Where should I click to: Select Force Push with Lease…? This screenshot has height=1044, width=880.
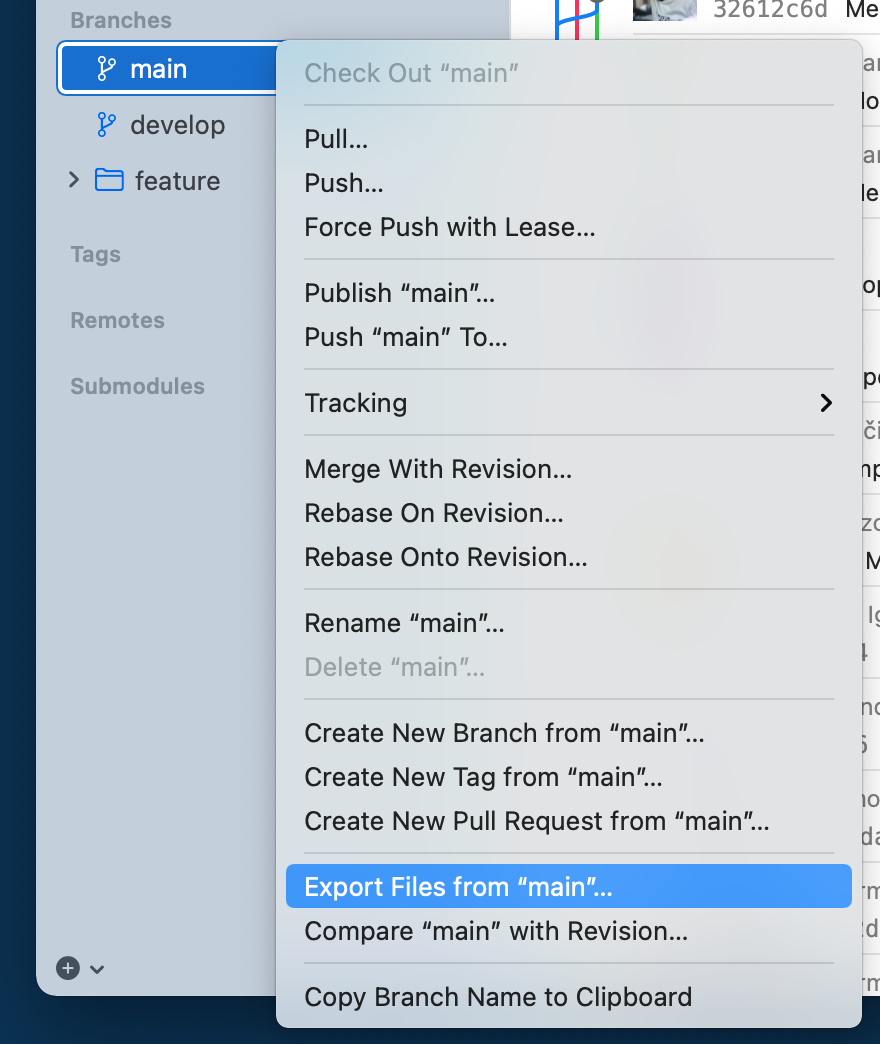[x=450, y=227]
